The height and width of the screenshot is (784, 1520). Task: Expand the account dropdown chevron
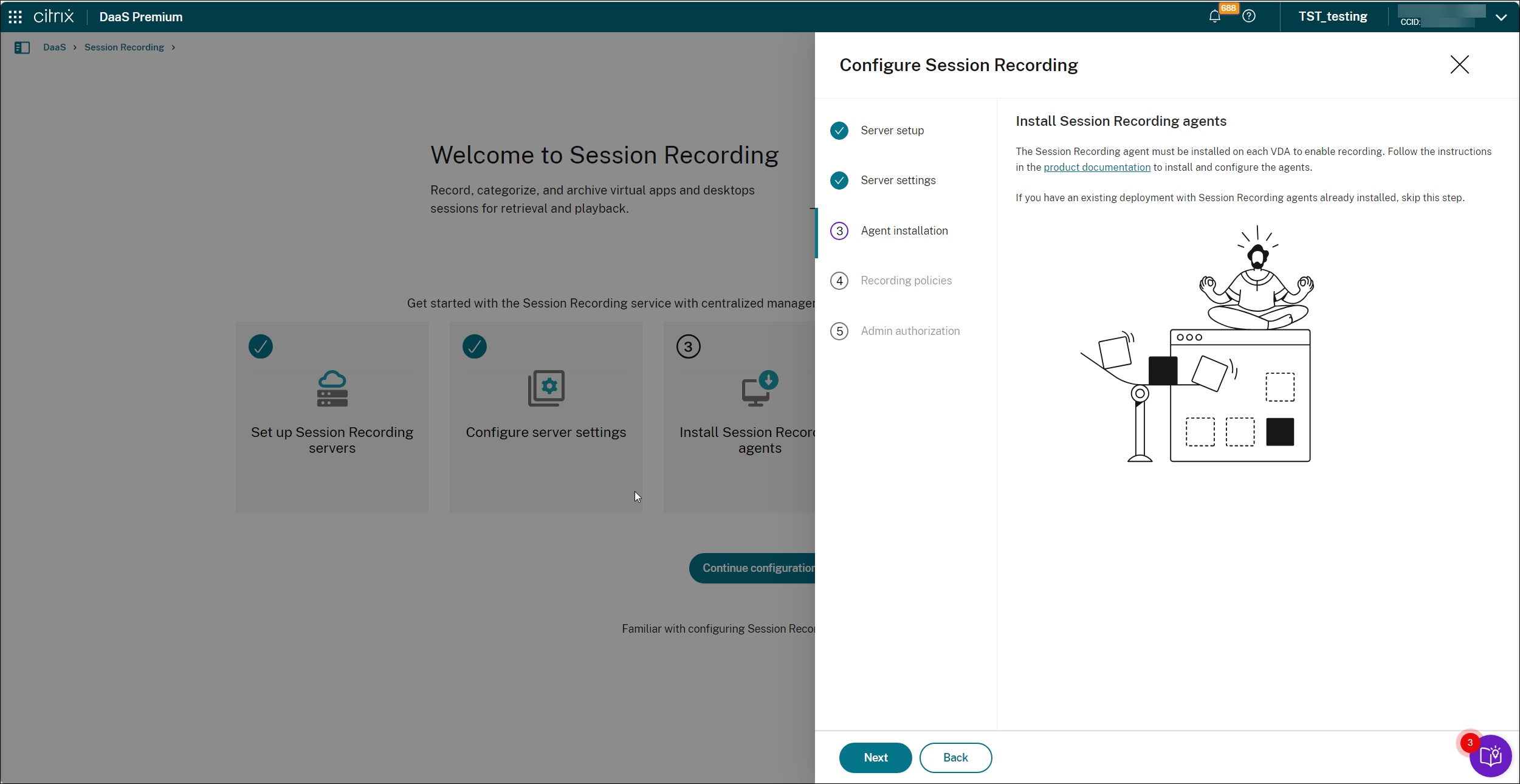(x=1501, y=17)
